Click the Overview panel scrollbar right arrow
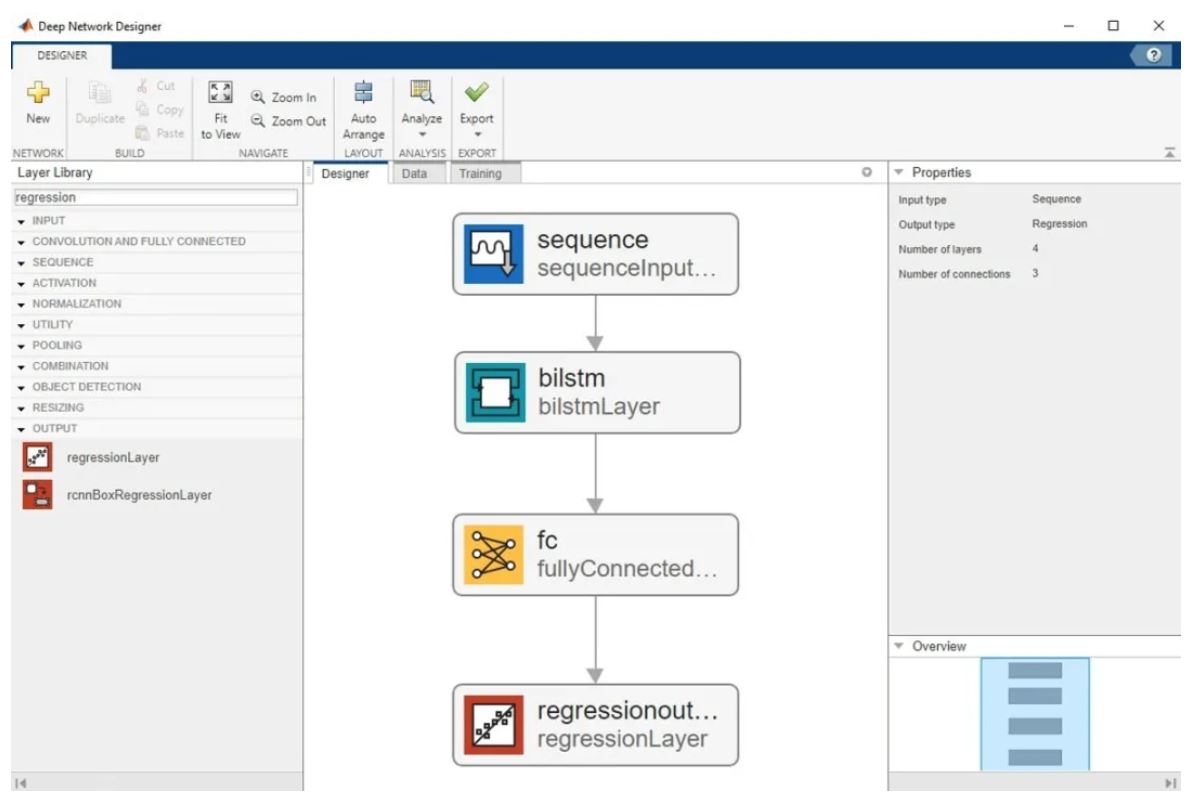 1170,782
